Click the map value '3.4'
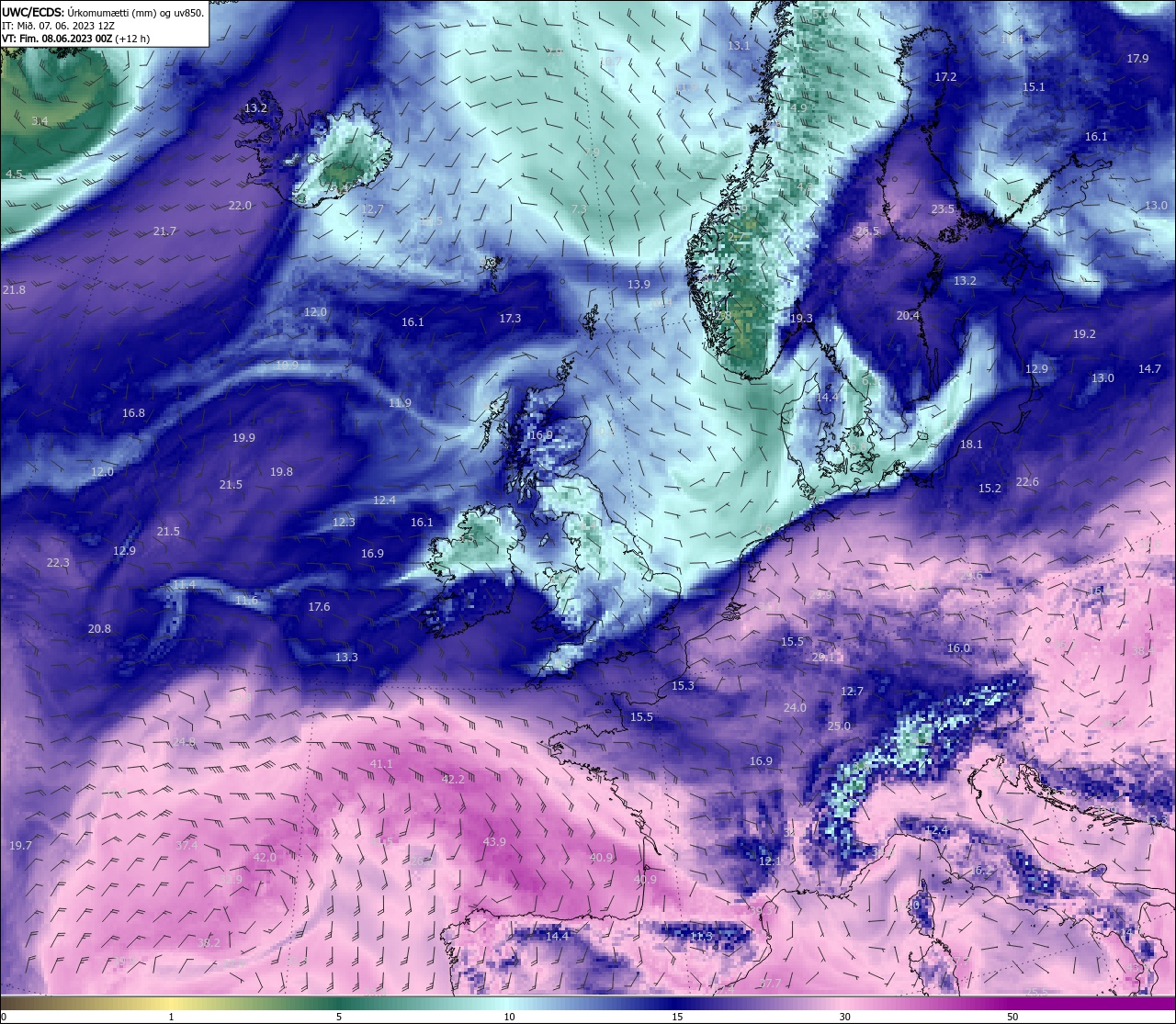The image size is (1176, 1024). tap(40, 121)
